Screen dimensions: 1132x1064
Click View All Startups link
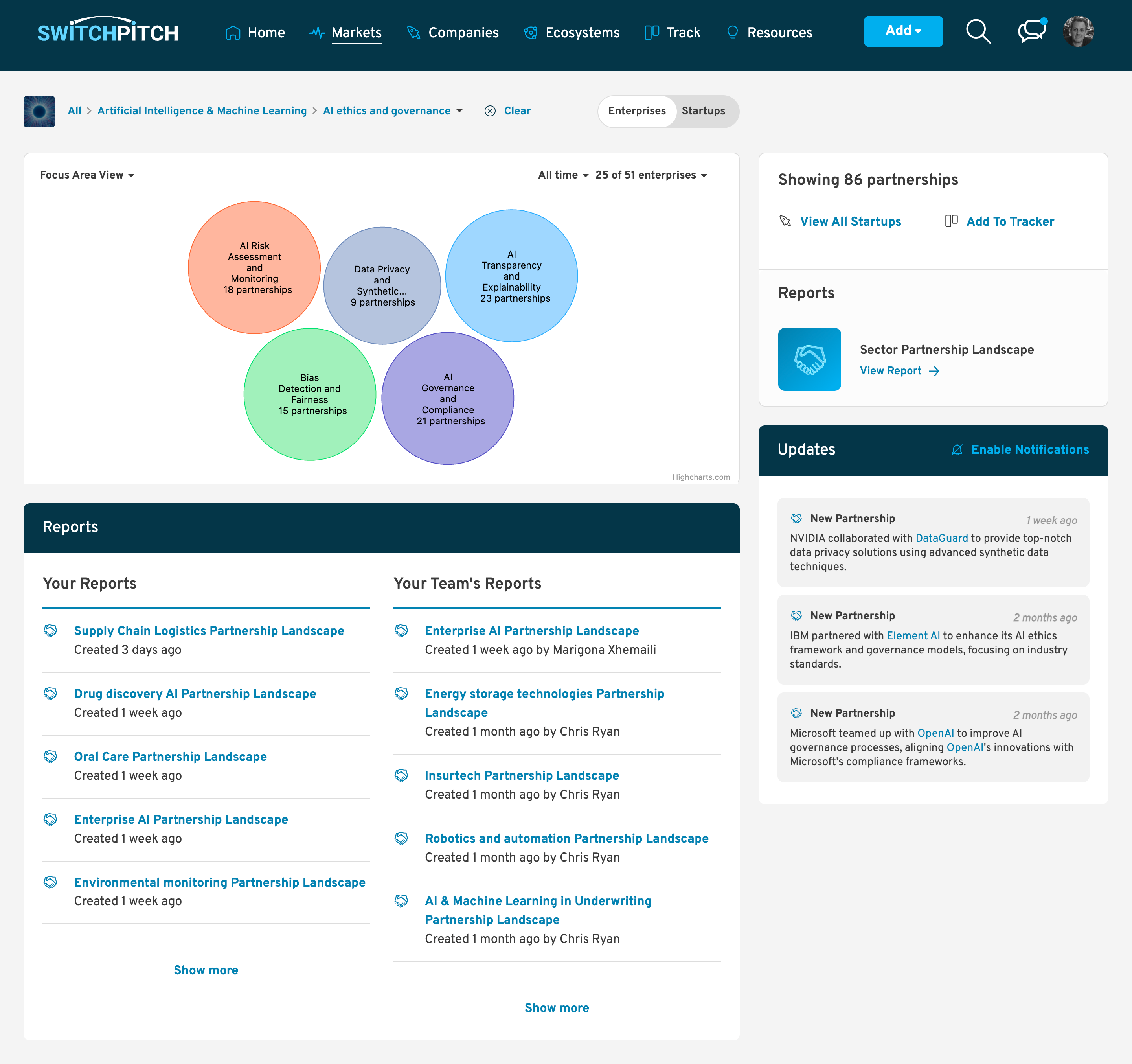(x=850, y=221)
